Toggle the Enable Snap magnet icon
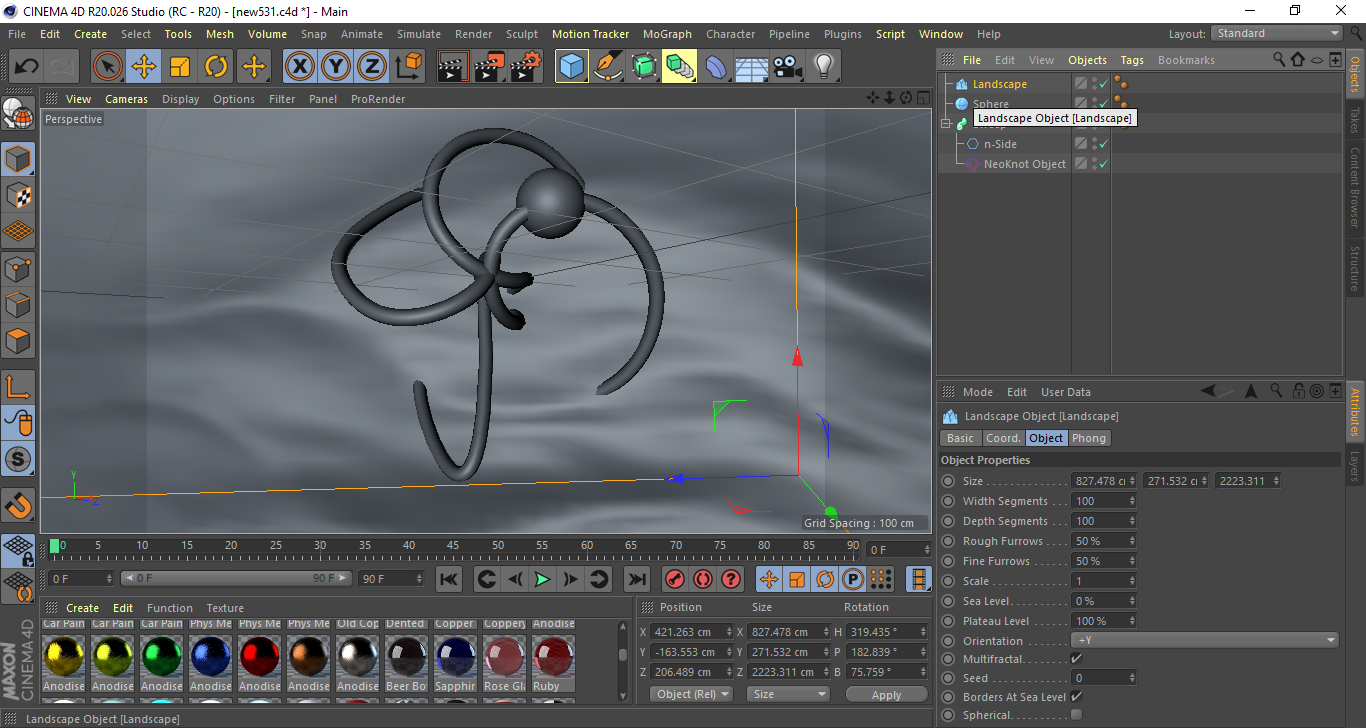 point(18,505)
